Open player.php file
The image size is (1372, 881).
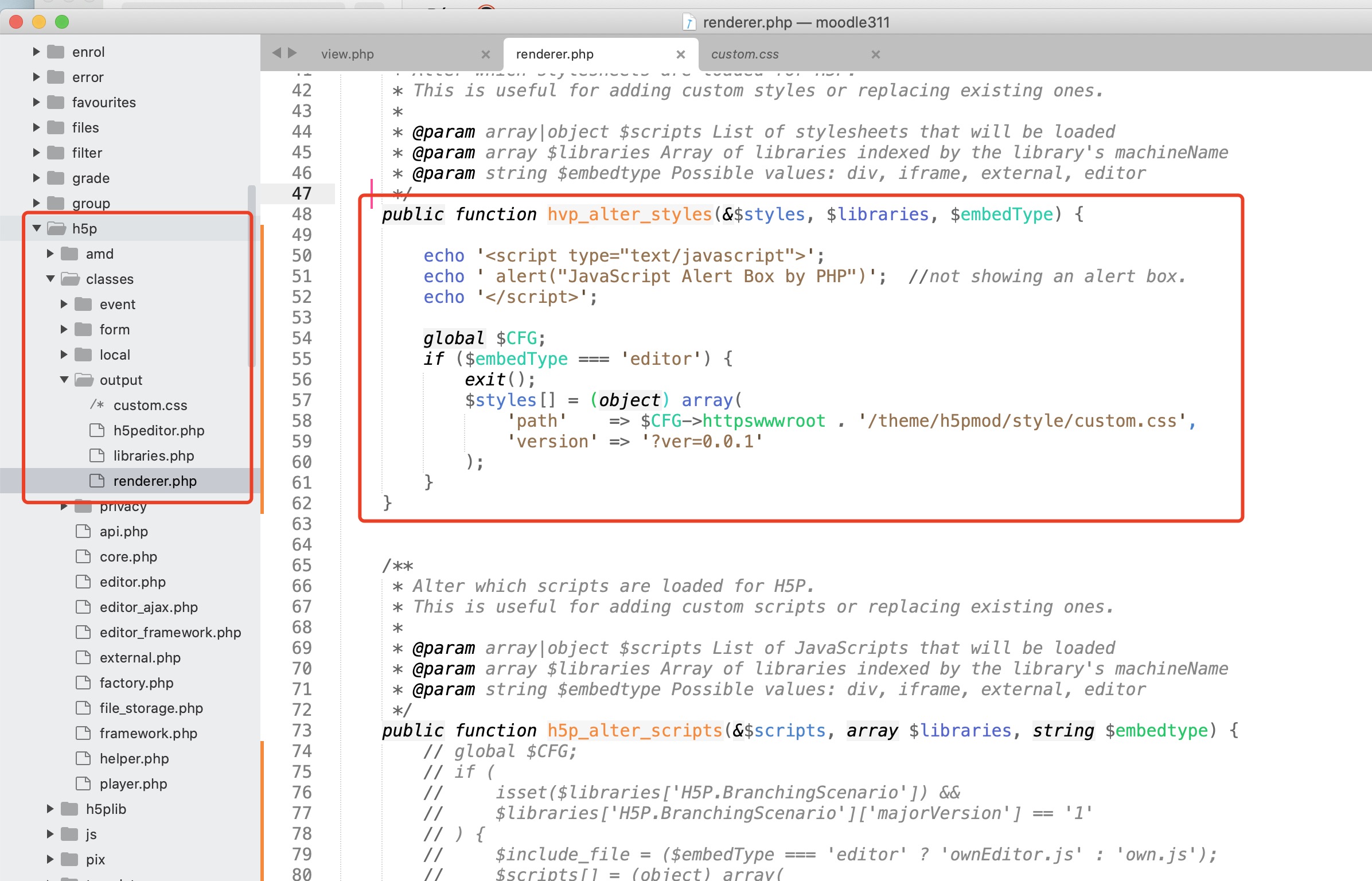[134, 784]
